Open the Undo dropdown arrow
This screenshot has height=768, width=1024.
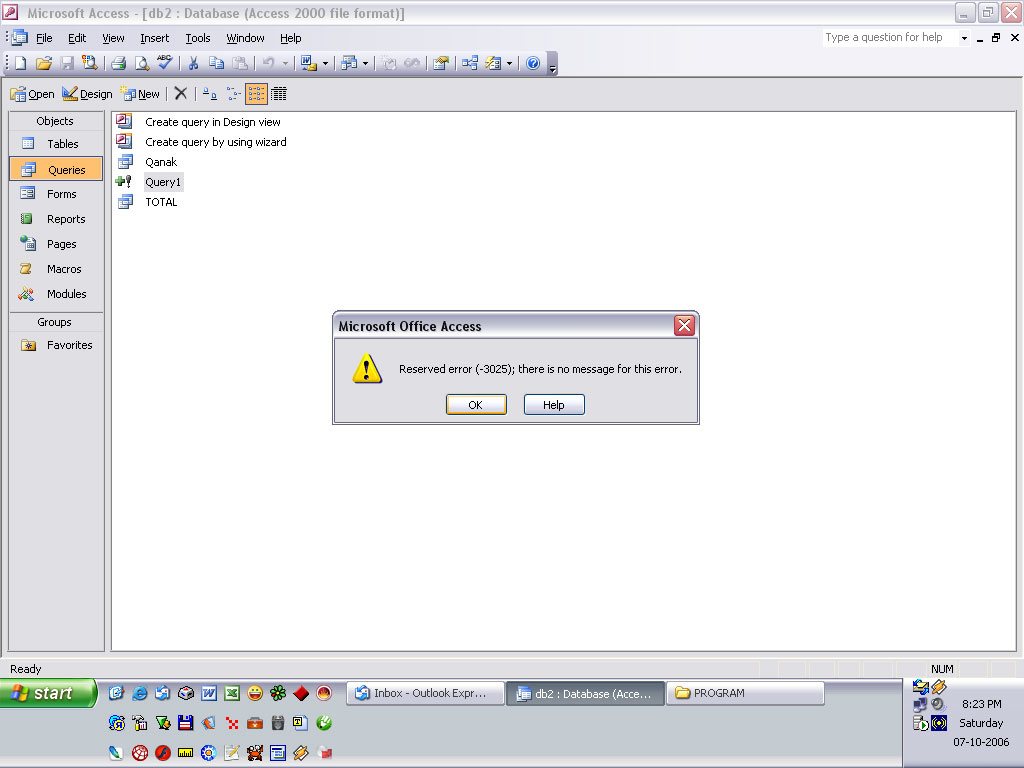285,63
